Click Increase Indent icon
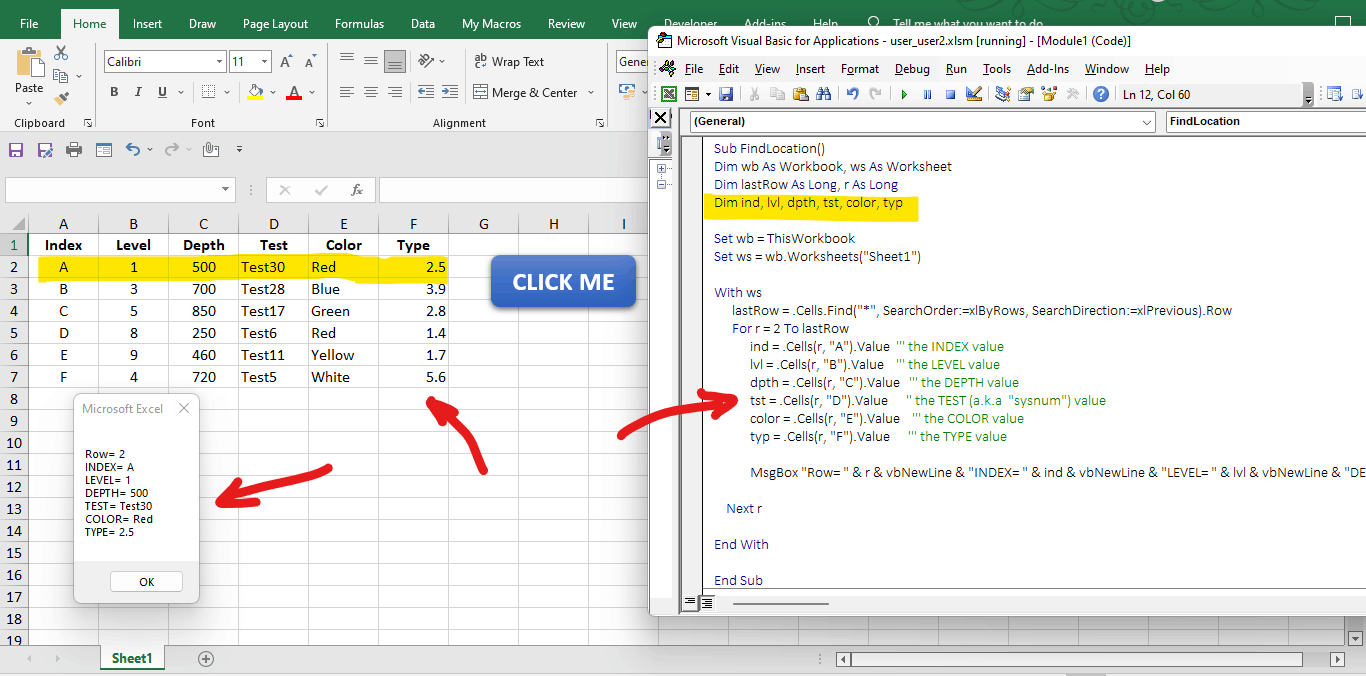1366x676 pixels. (450, 92)
